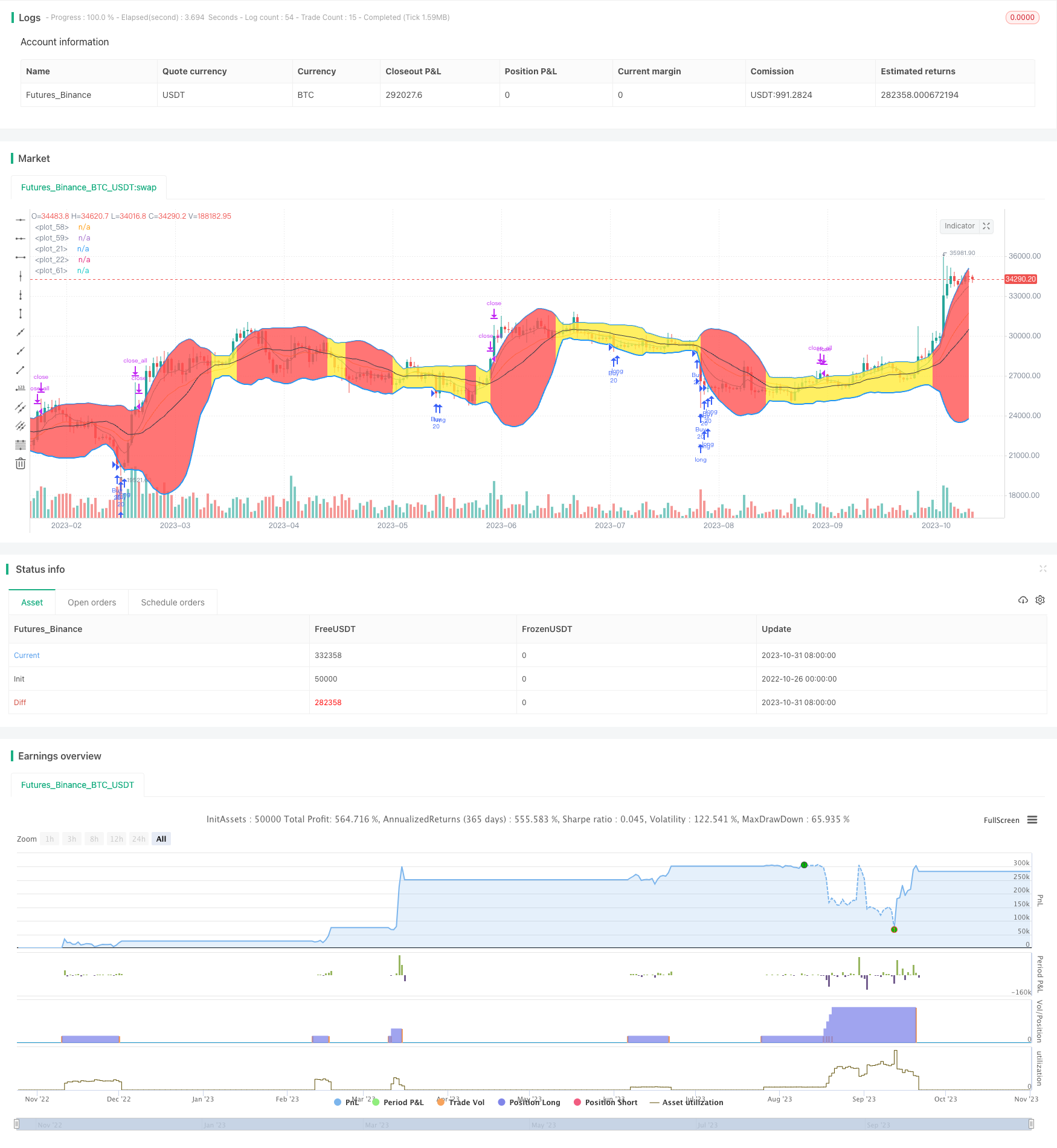
Task: Click the Closeout P&L value 292027.6
Action: 403,95
